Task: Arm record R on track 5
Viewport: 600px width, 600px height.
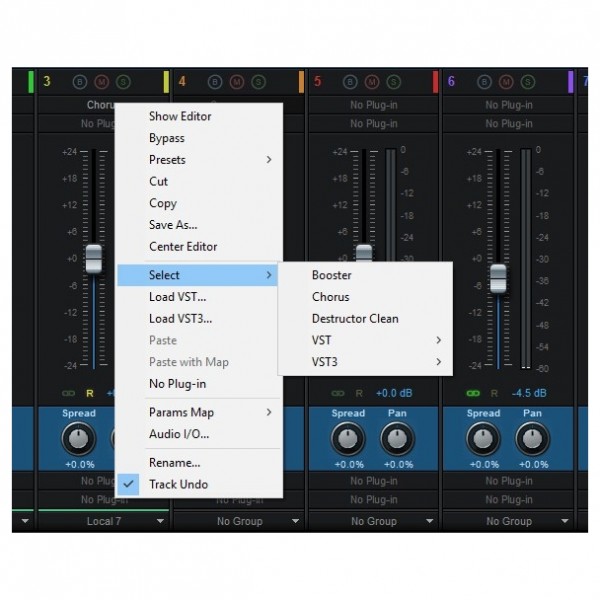Action: pyautogui.click(x=359, y=393)
